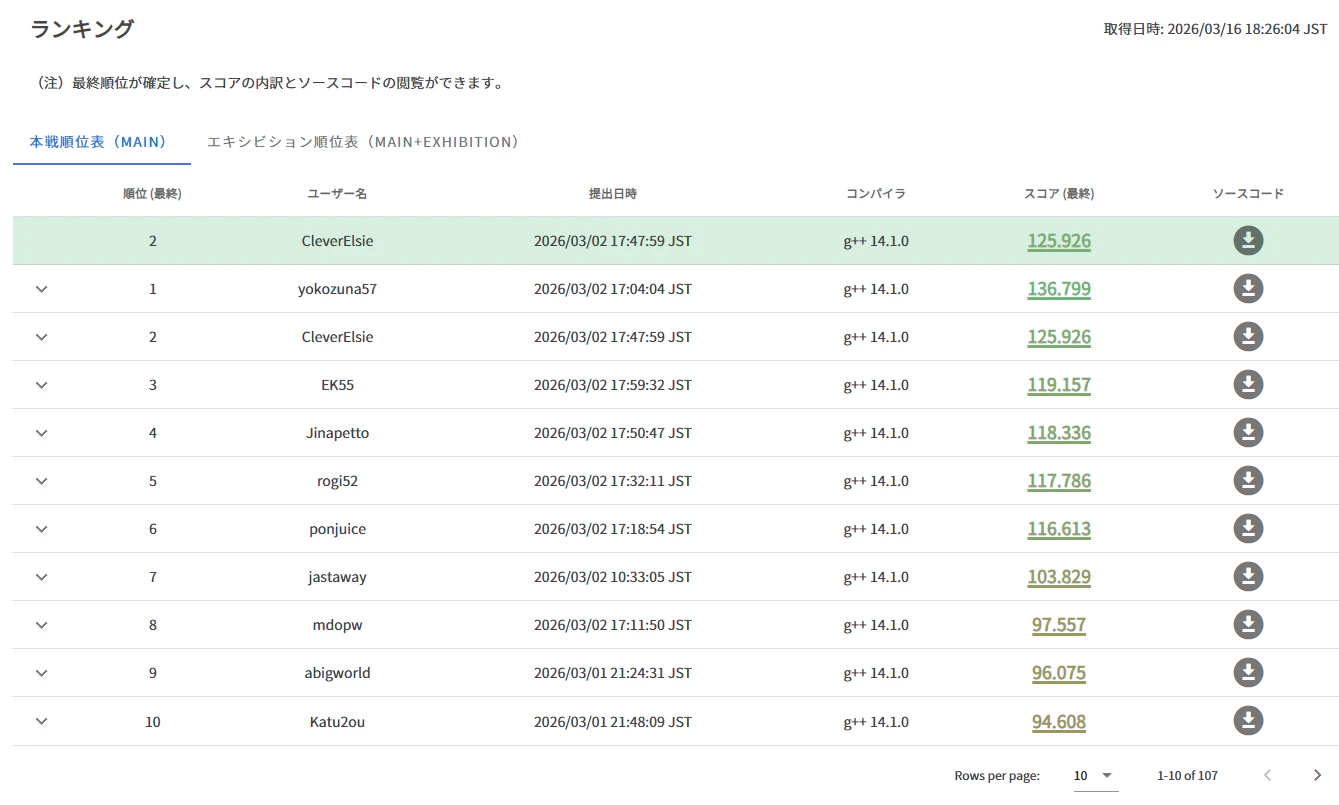Expand the ponjuice row details
The image size is (1339, 805).
point(41,529)
